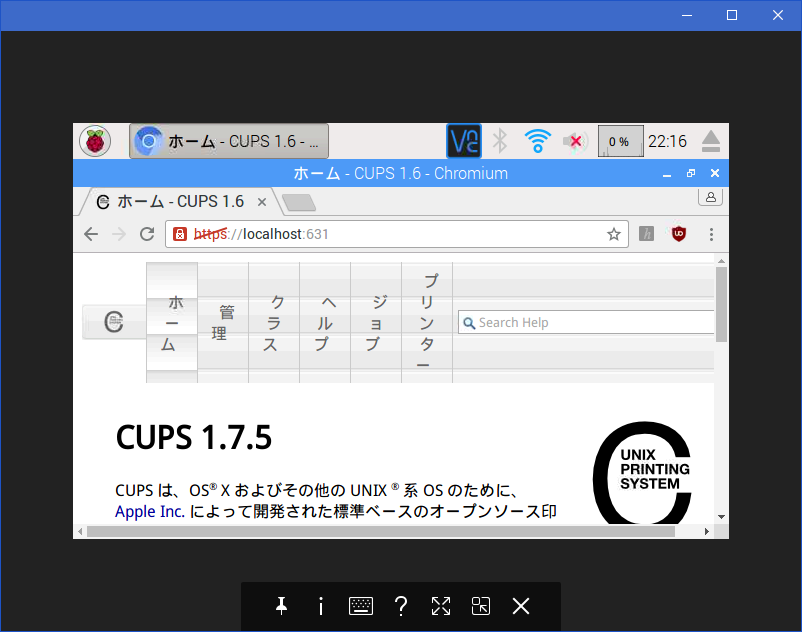This screenshot has width=802, height=632.
Task: Click the VNC server tray icon
Action: coord(464,141)
